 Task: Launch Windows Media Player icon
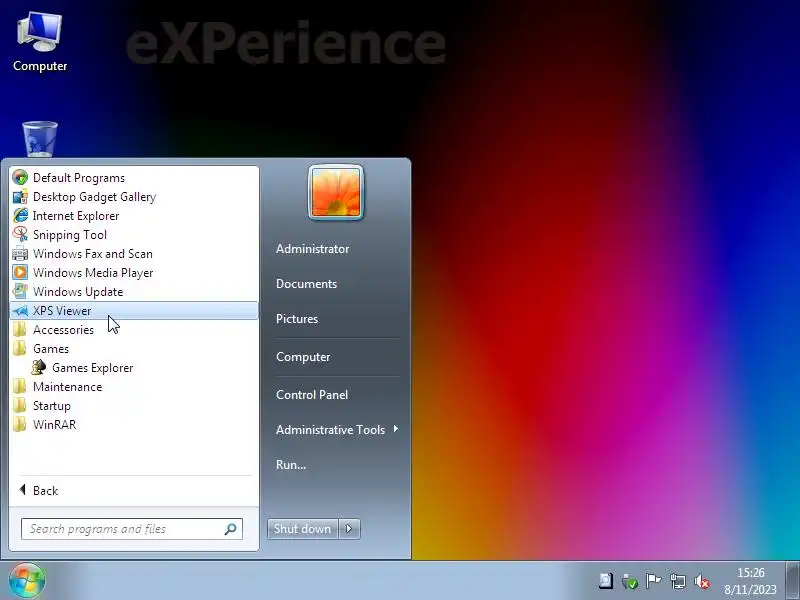click(20, 272)
